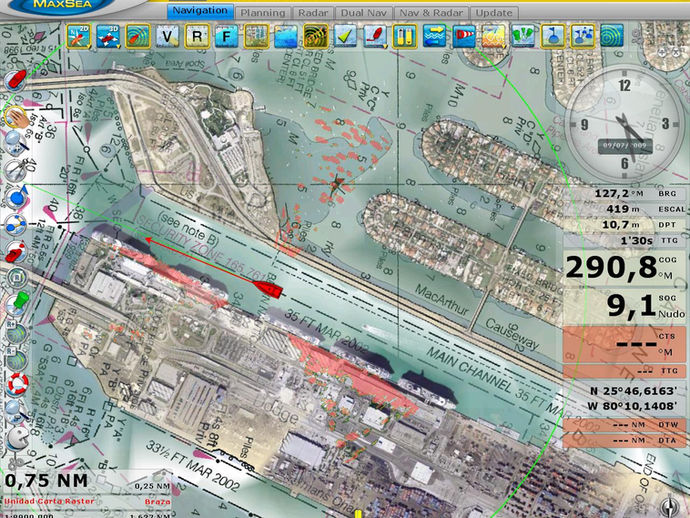Click the MaxSea logo button
The image size is (690, 518).
tap(62, 5)
